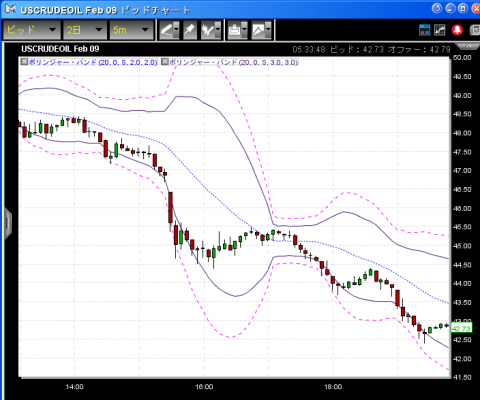Viewport: 480px width, 400px height.
Task: Click the Bollinger Band (20,0,S,2.0,2.0) label
Action: pyautogui.click(x=93, y=62)
